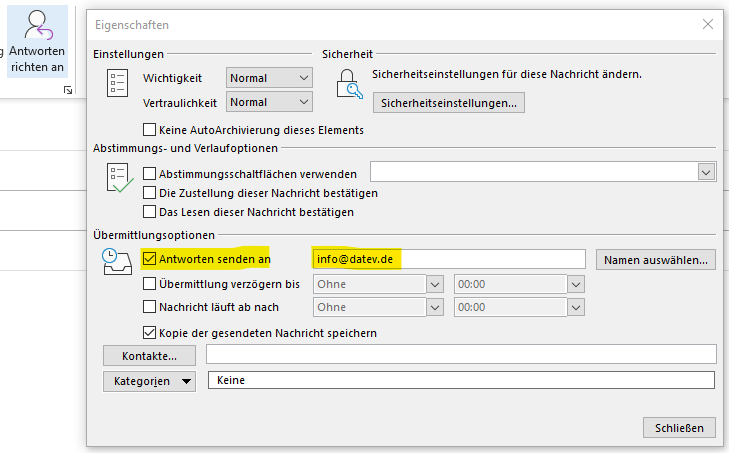
Task: Click the settings checklist icon next to Wichtigkeit
Action: point(117,83)
